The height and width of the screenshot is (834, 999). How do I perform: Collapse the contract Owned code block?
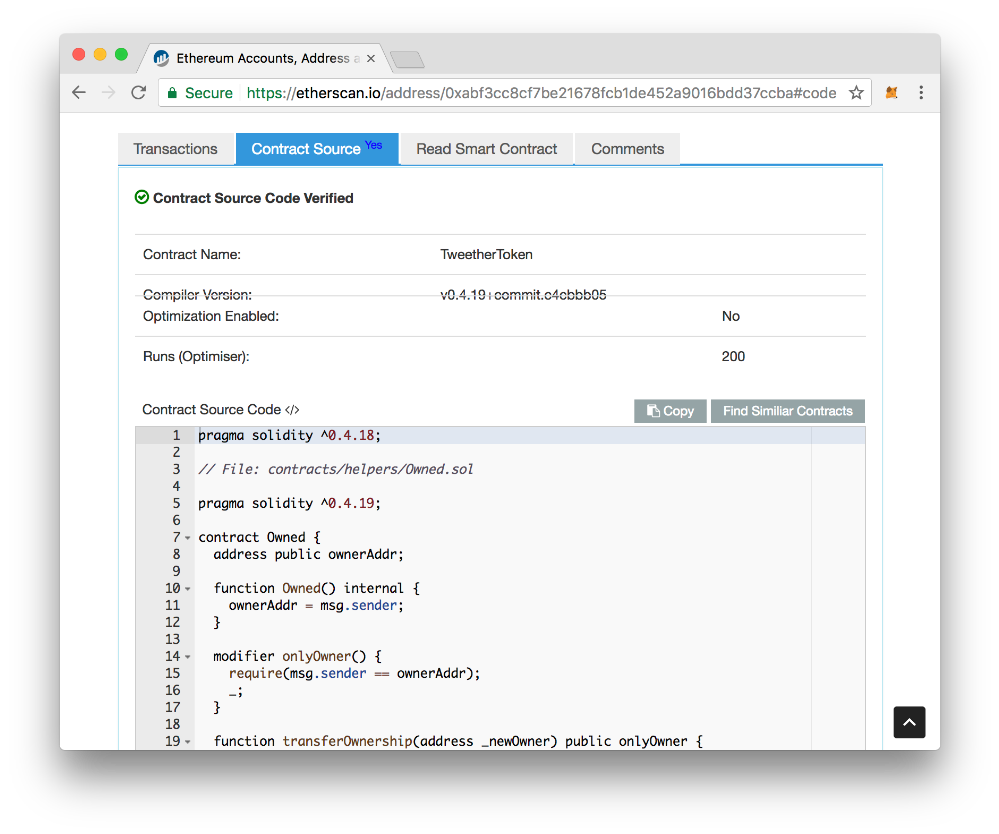188,538
